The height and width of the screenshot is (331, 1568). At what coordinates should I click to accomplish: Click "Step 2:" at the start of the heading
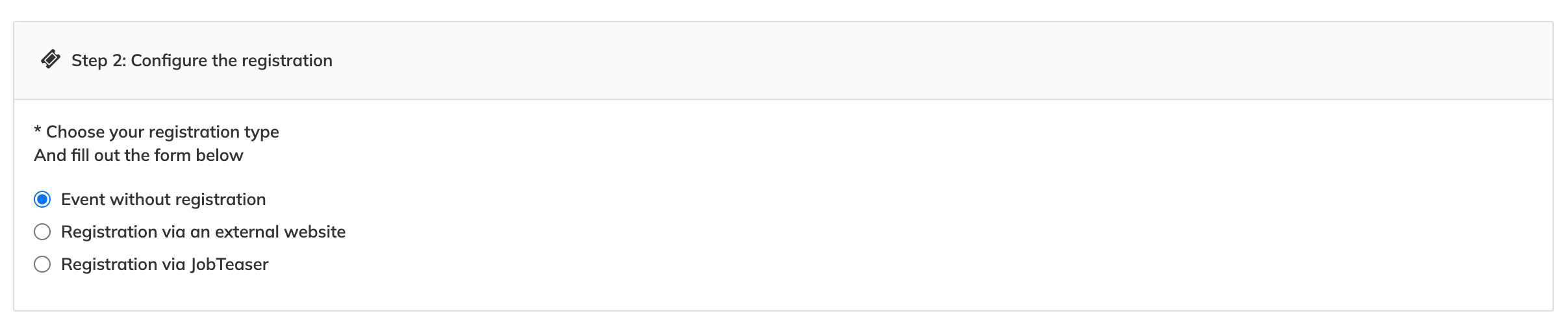tap(99, 60)
